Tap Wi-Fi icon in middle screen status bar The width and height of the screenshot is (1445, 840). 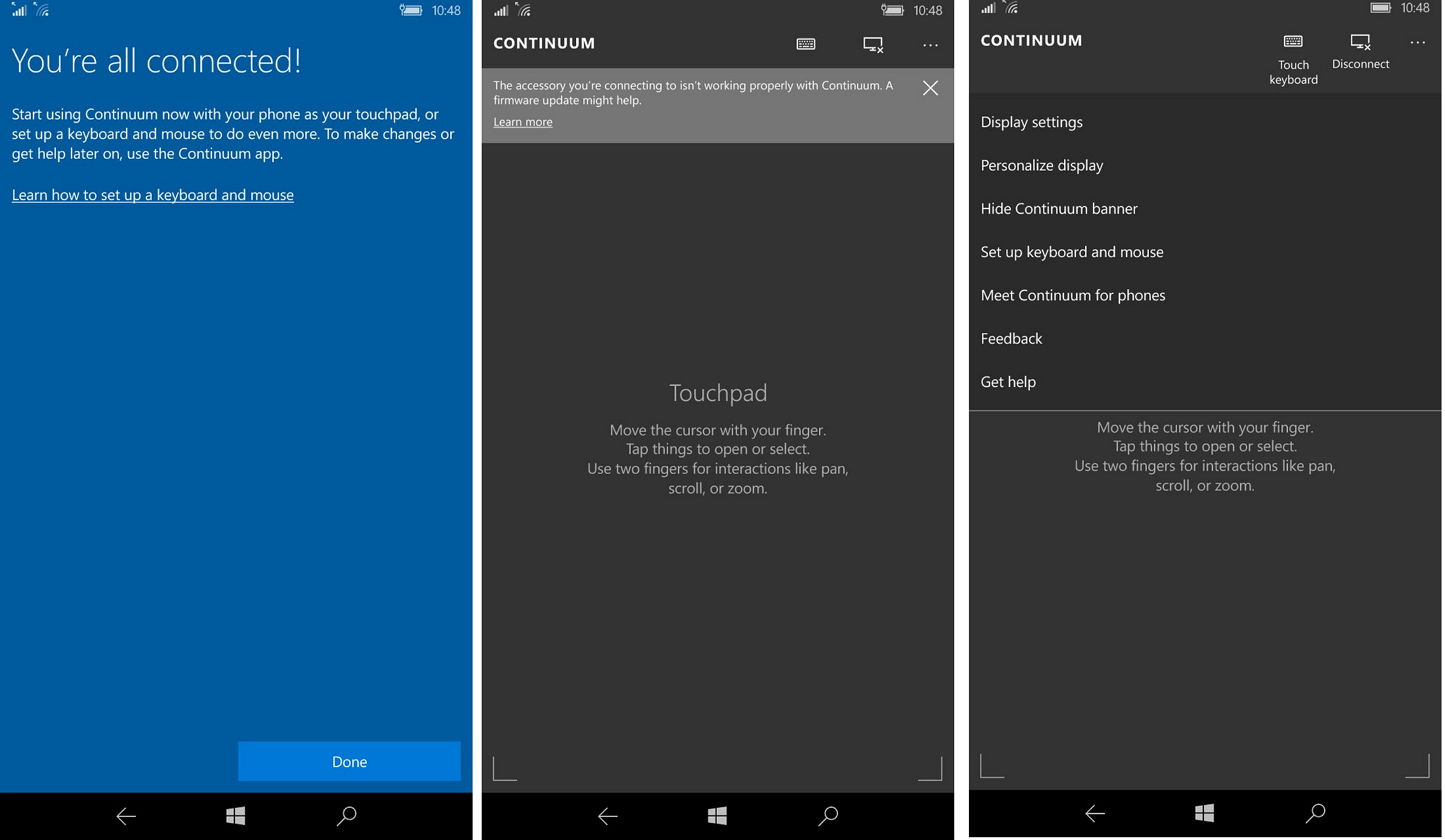(524, 10)
